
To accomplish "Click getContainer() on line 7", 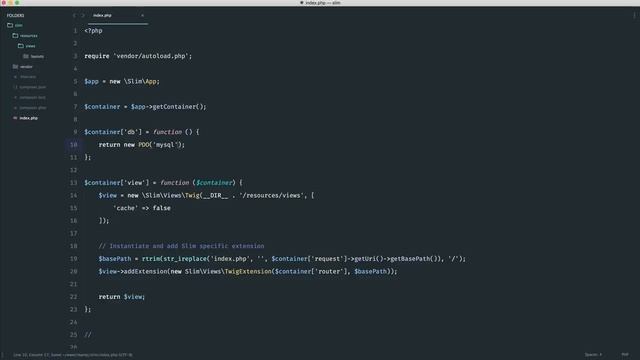I will [x=178, y=107].
